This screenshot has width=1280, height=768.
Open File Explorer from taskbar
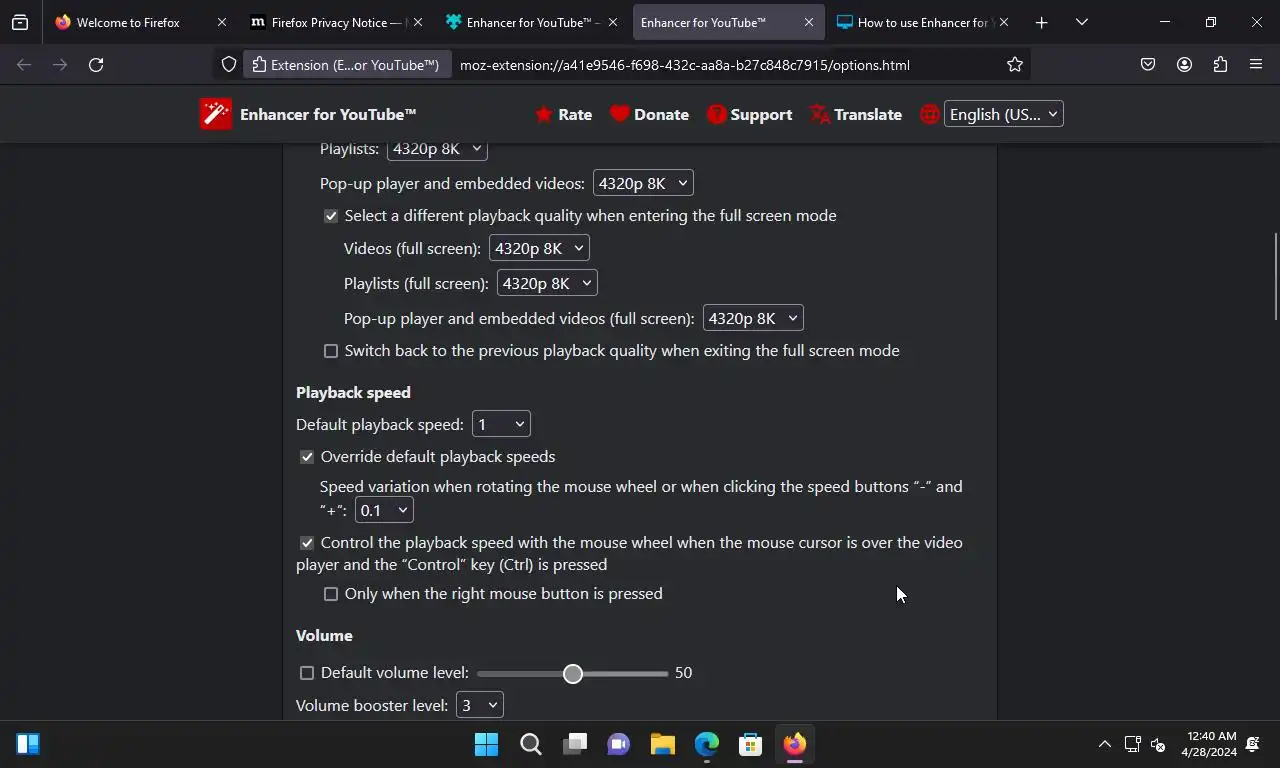(662, 744)
